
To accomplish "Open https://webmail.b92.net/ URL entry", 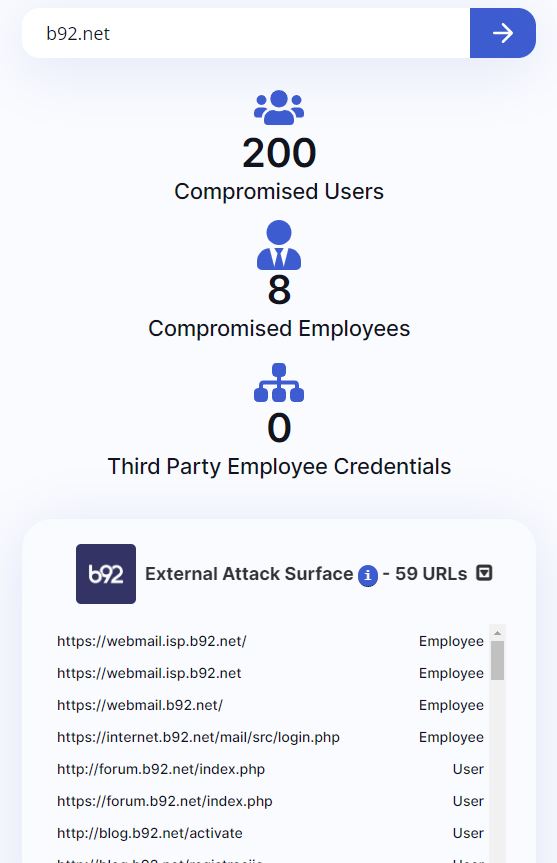I will coord(140,705).
